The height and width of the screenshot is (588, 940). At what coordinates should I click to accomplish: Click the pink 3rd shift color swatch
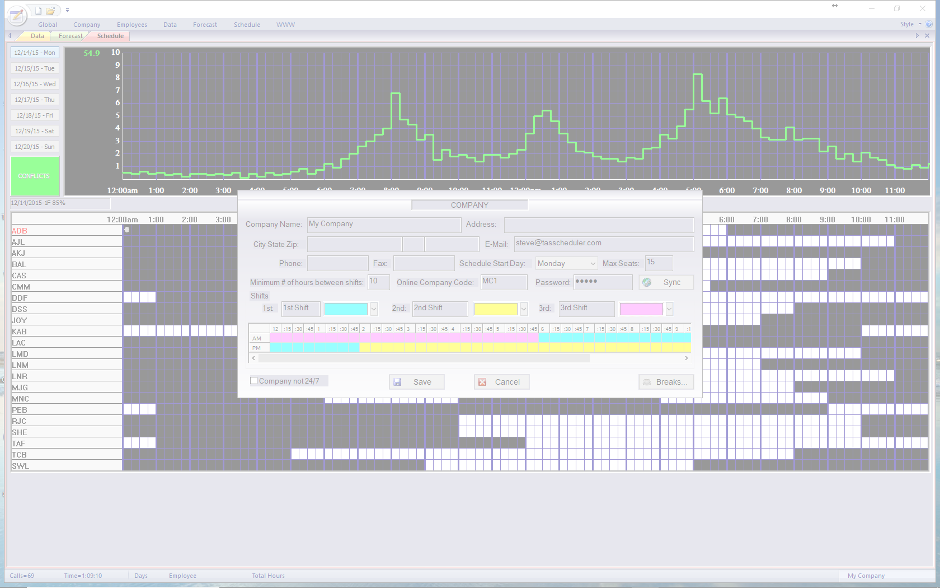click(641, 309)
